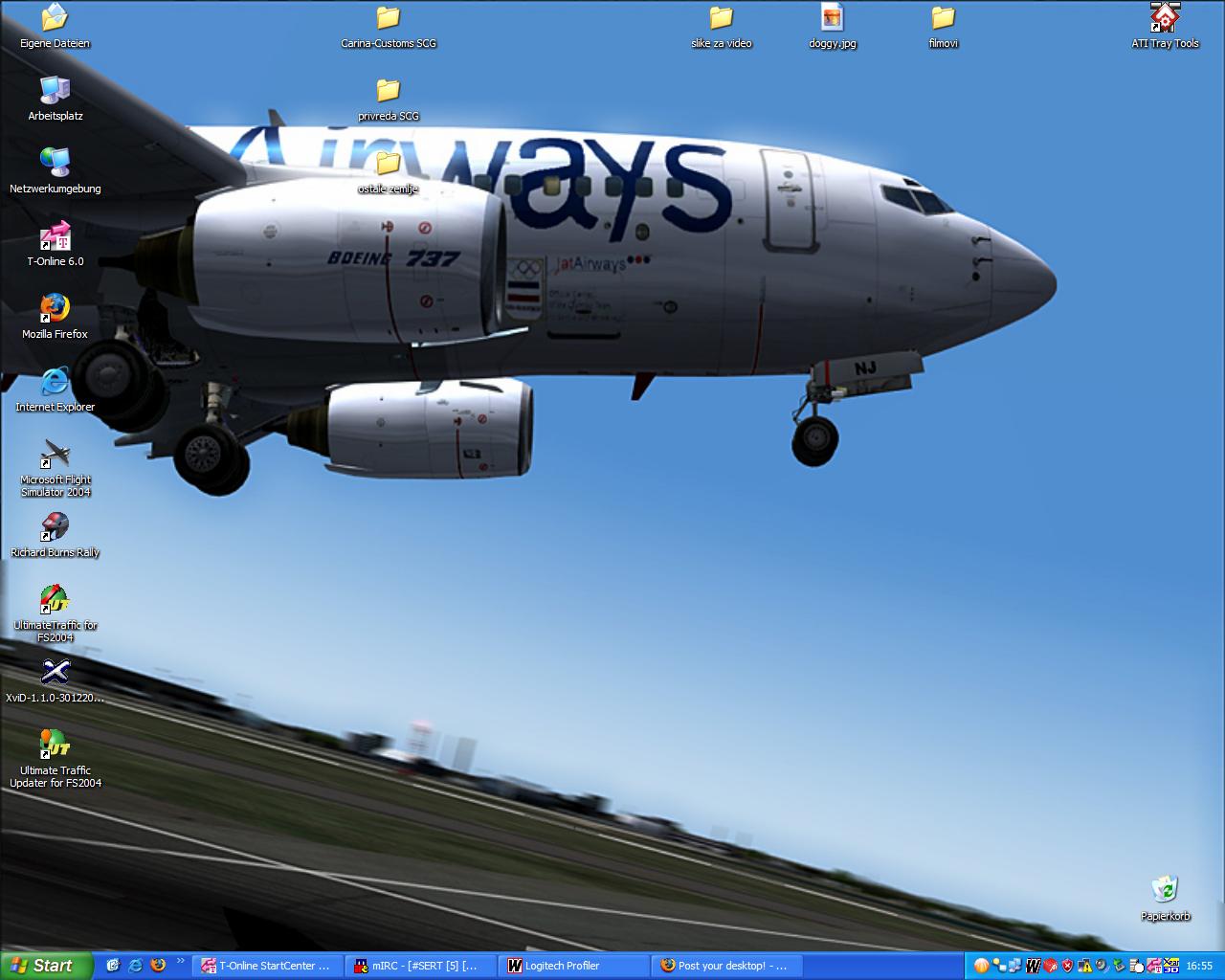Click Firefox in the quick launch bar
1225x980 pixels.
[x=159, y=966]
